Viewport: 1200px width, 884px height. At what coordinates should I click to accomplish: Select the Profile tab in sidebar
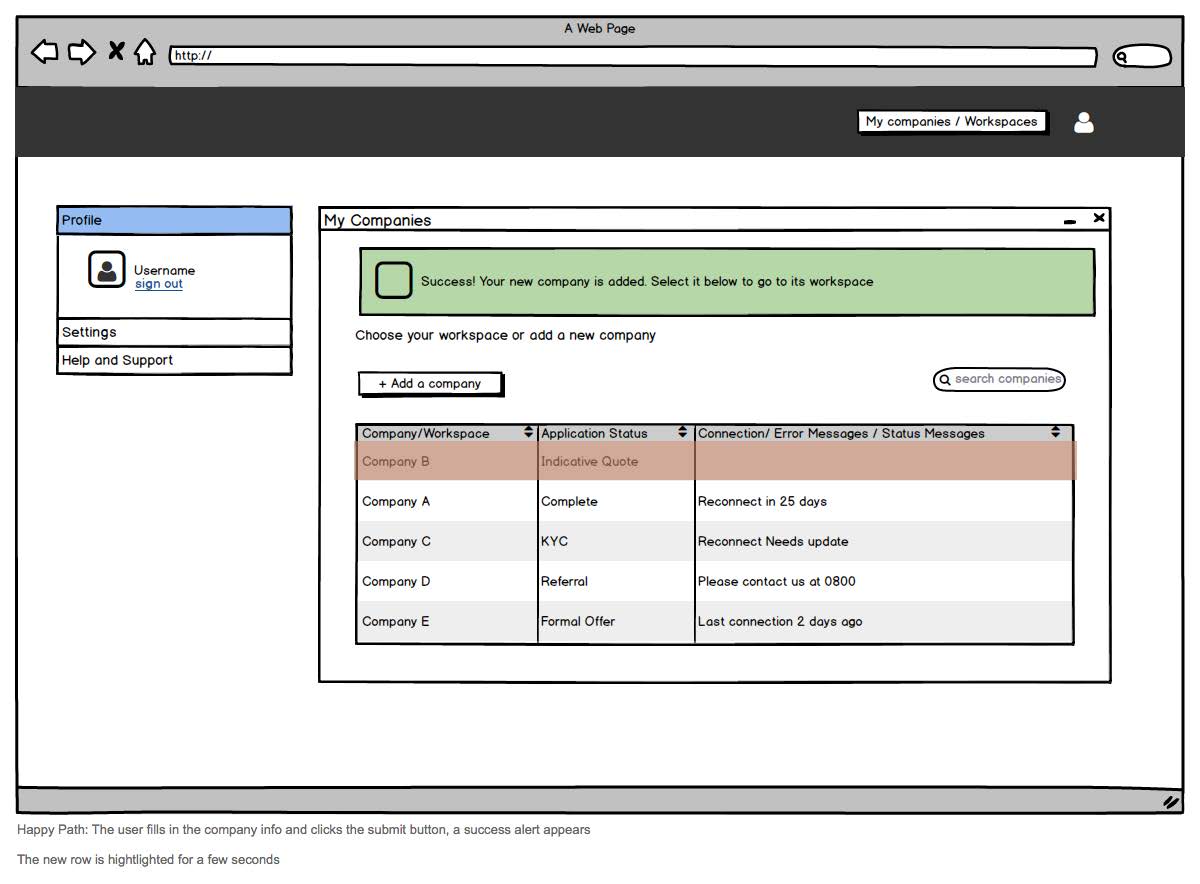[x=174, y=220]
